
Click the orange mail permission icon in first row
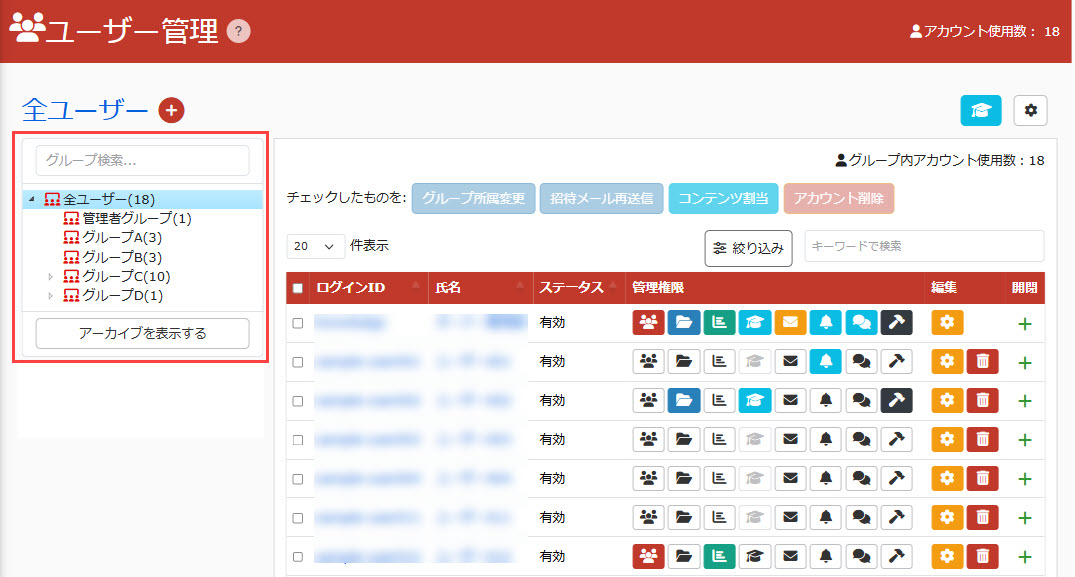790,322
